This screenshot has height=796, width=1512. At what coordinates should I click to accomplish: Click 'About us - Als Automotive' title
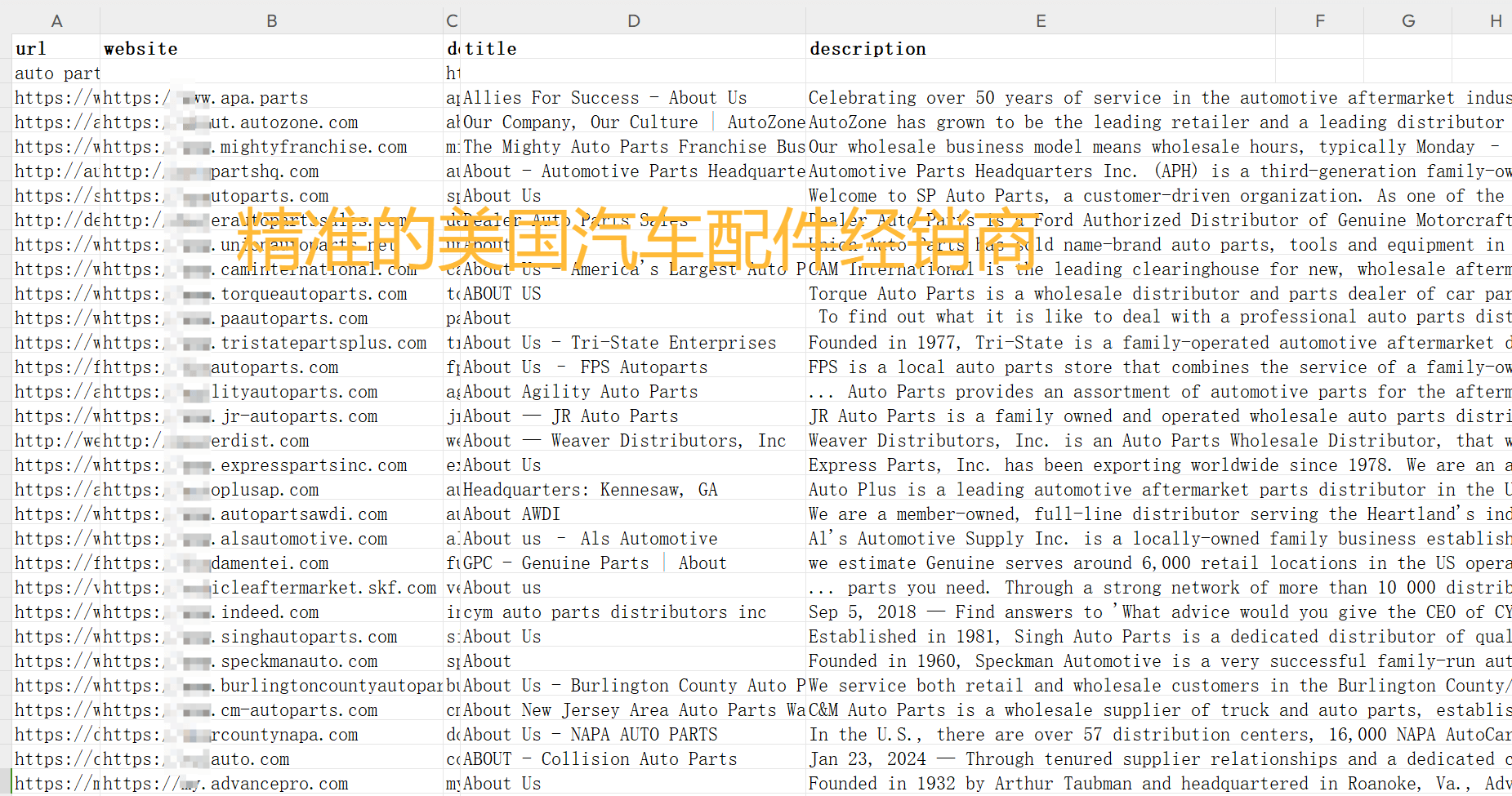coord(634,538)
